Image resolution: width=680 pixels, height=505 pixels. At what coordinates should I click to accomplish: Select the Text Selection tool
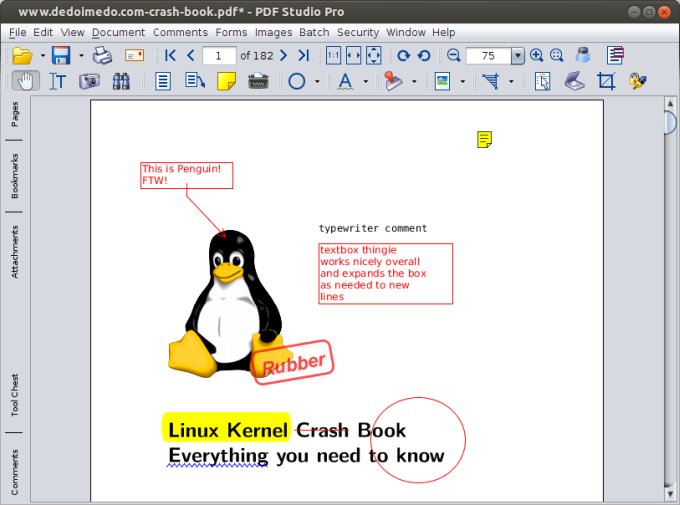pos(57,81)
